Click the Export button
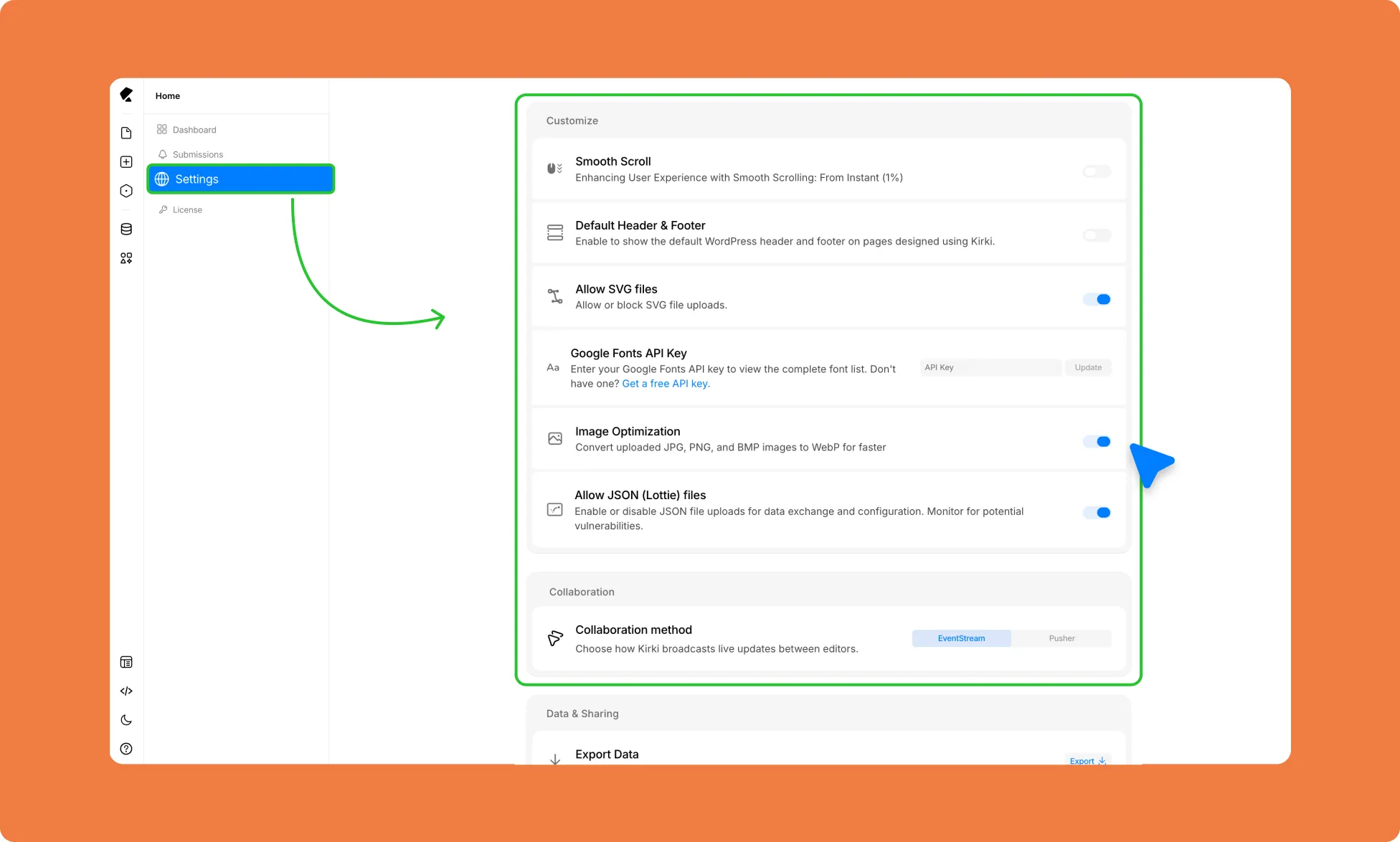Image resolution: width=1400 pixels, height=842 pixels. click(1087, 761)
